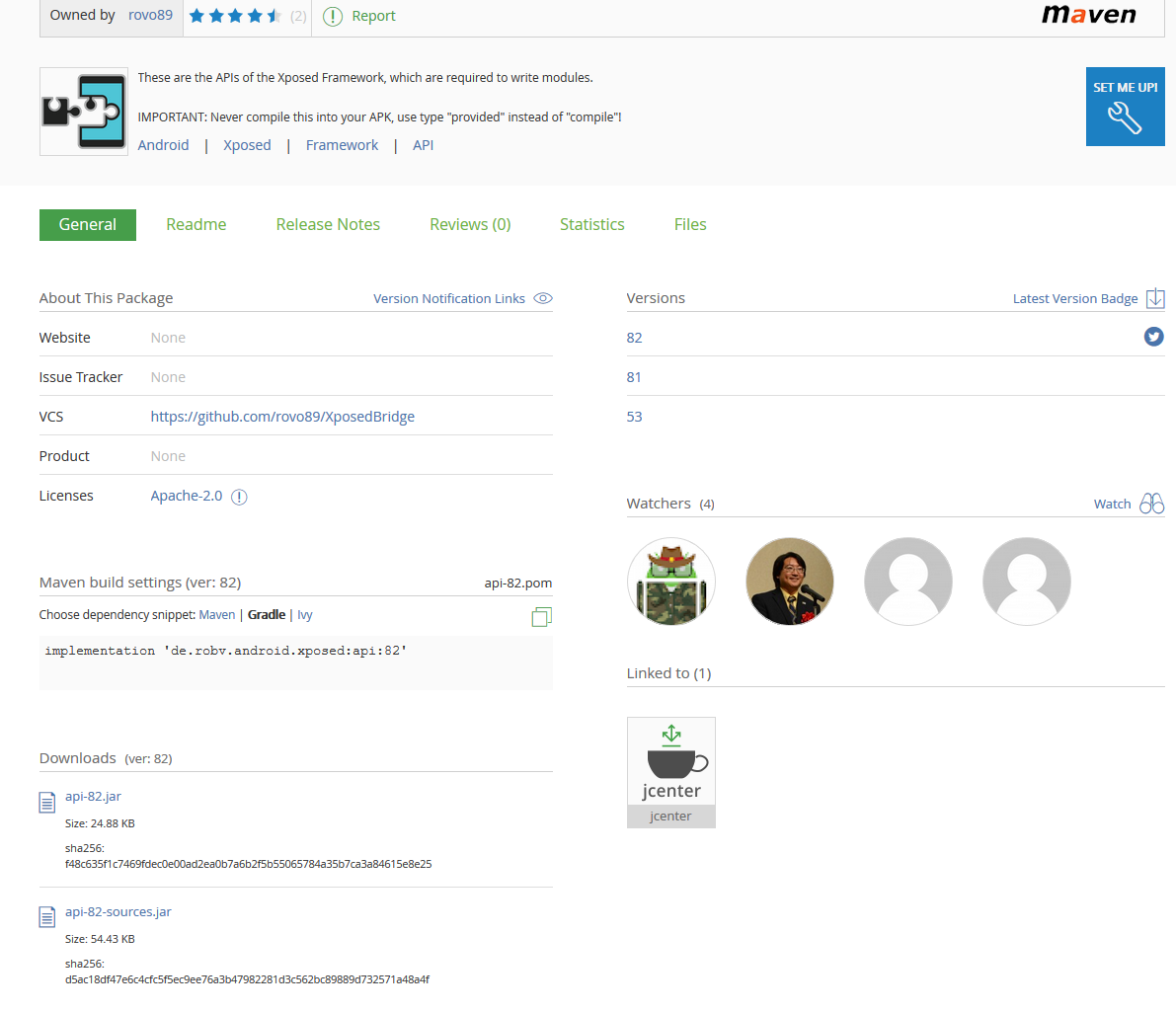
Task: Click the API tag link
Action: [x=423, y=145]
